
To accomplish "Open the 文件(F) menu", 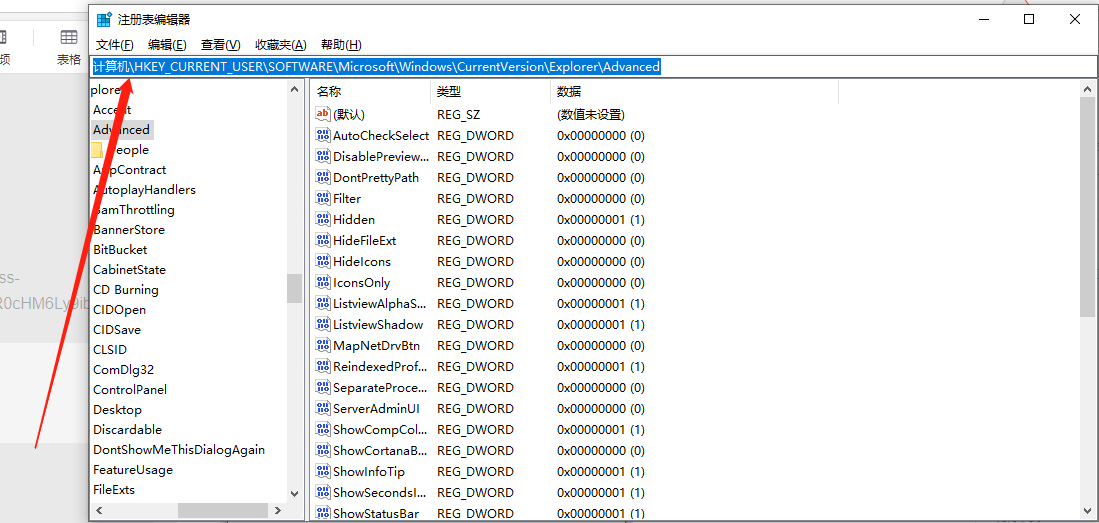I will 114,45.
